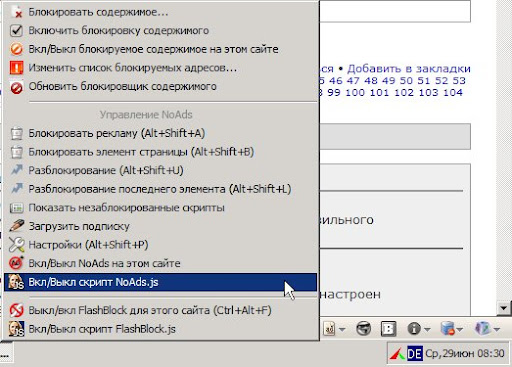This screenshot has height=367, width=512.
Task: Focus the text field above the page
Action: 395,11
